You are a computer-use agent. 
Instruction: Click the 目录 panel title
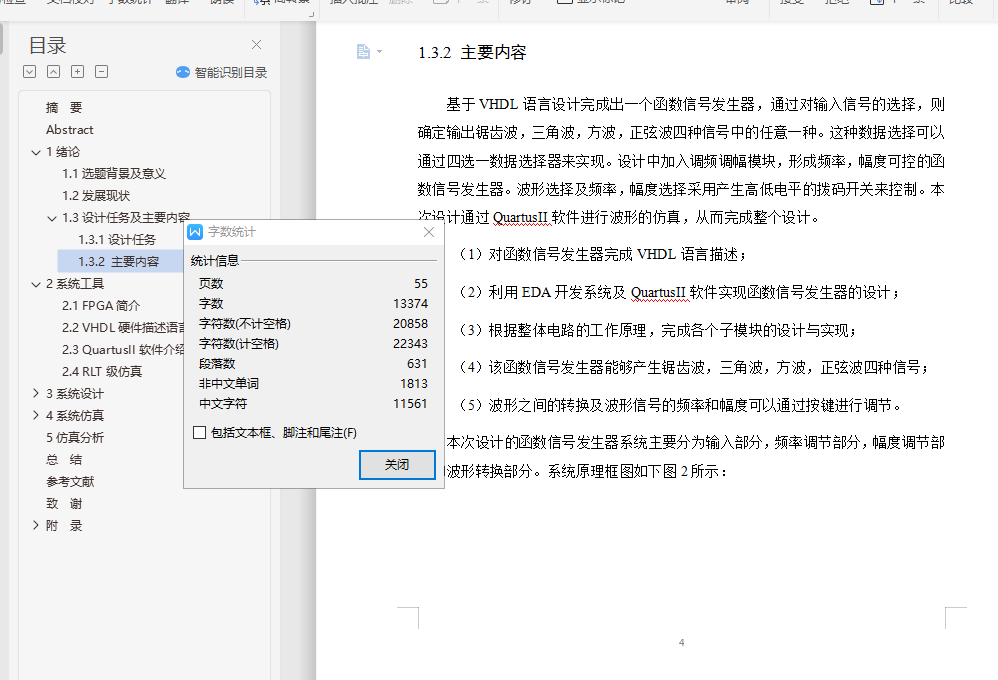[48, 45]
